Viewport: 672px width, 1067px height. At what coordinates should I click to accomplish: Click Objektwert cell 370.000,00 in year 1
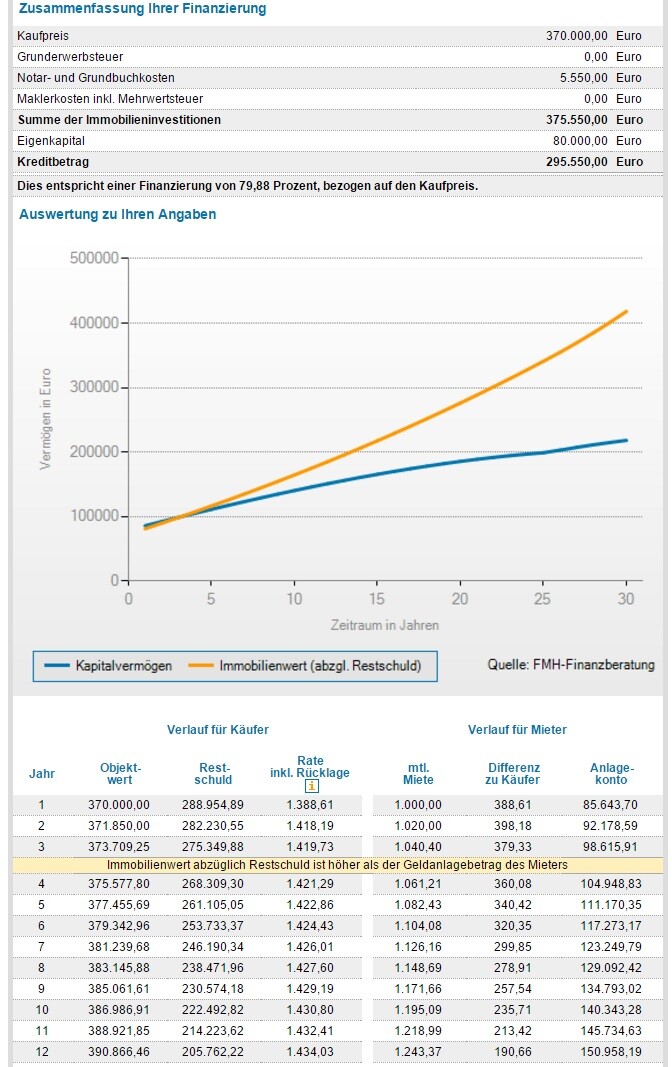(x=119, y=804)
